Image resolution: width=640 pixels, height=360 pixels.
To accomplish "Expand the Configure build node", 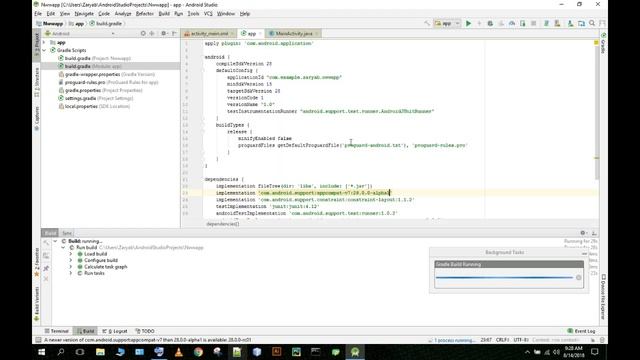I will click(71, 260).
